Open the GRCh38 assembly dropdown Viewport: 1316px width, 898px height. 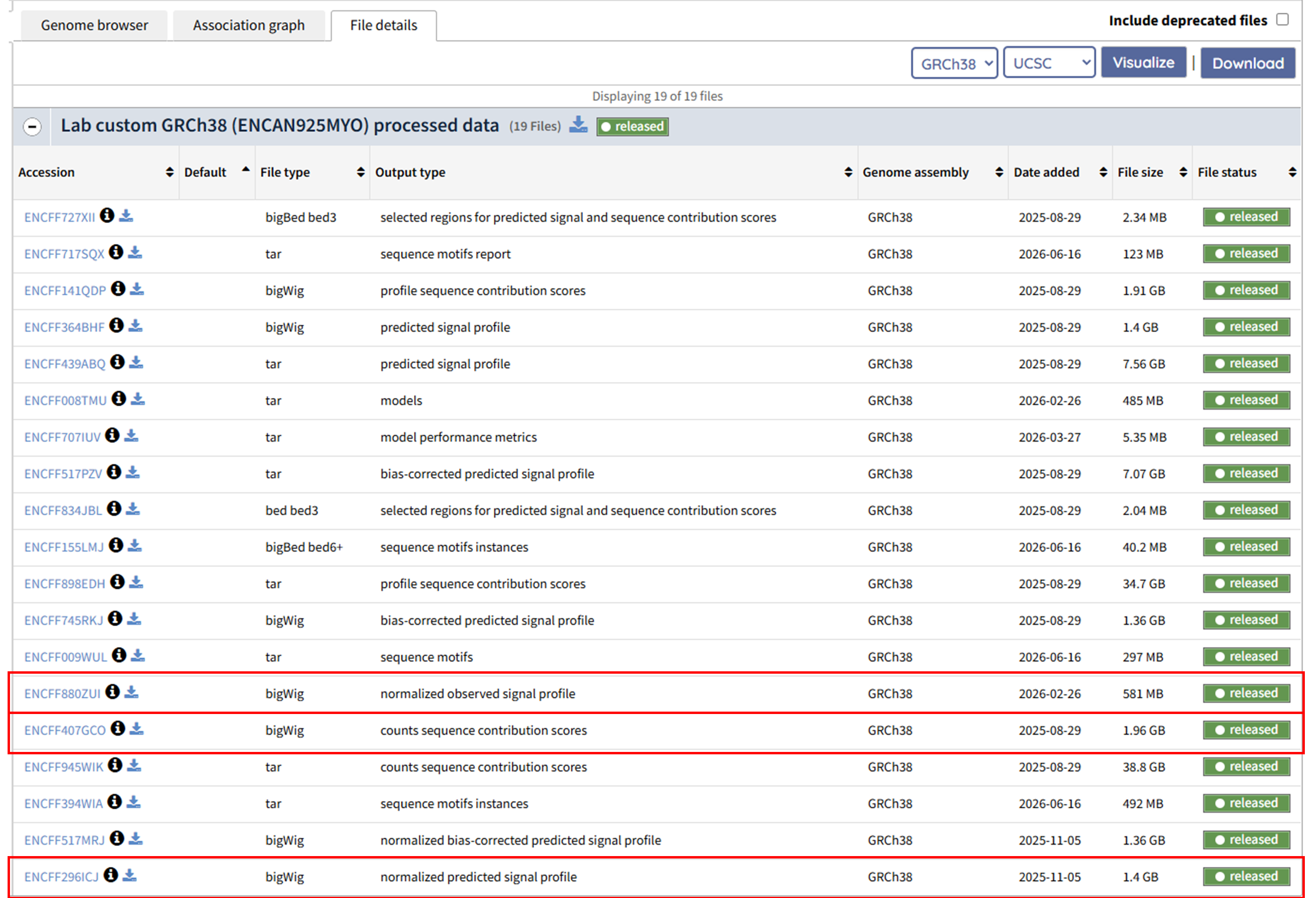click(x=954, y=63)
